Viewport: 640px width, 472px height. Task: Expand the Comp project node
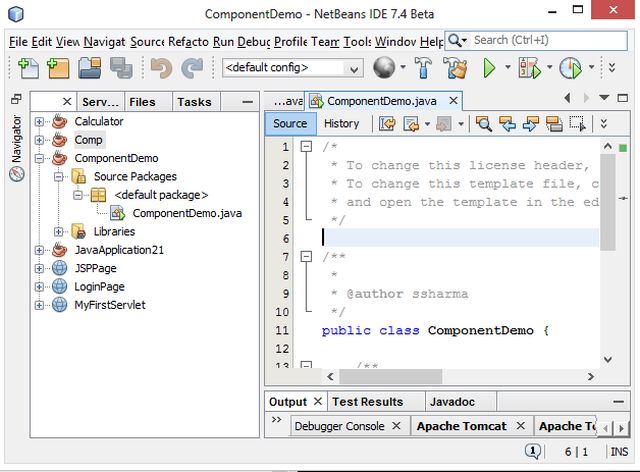[39, 140]
